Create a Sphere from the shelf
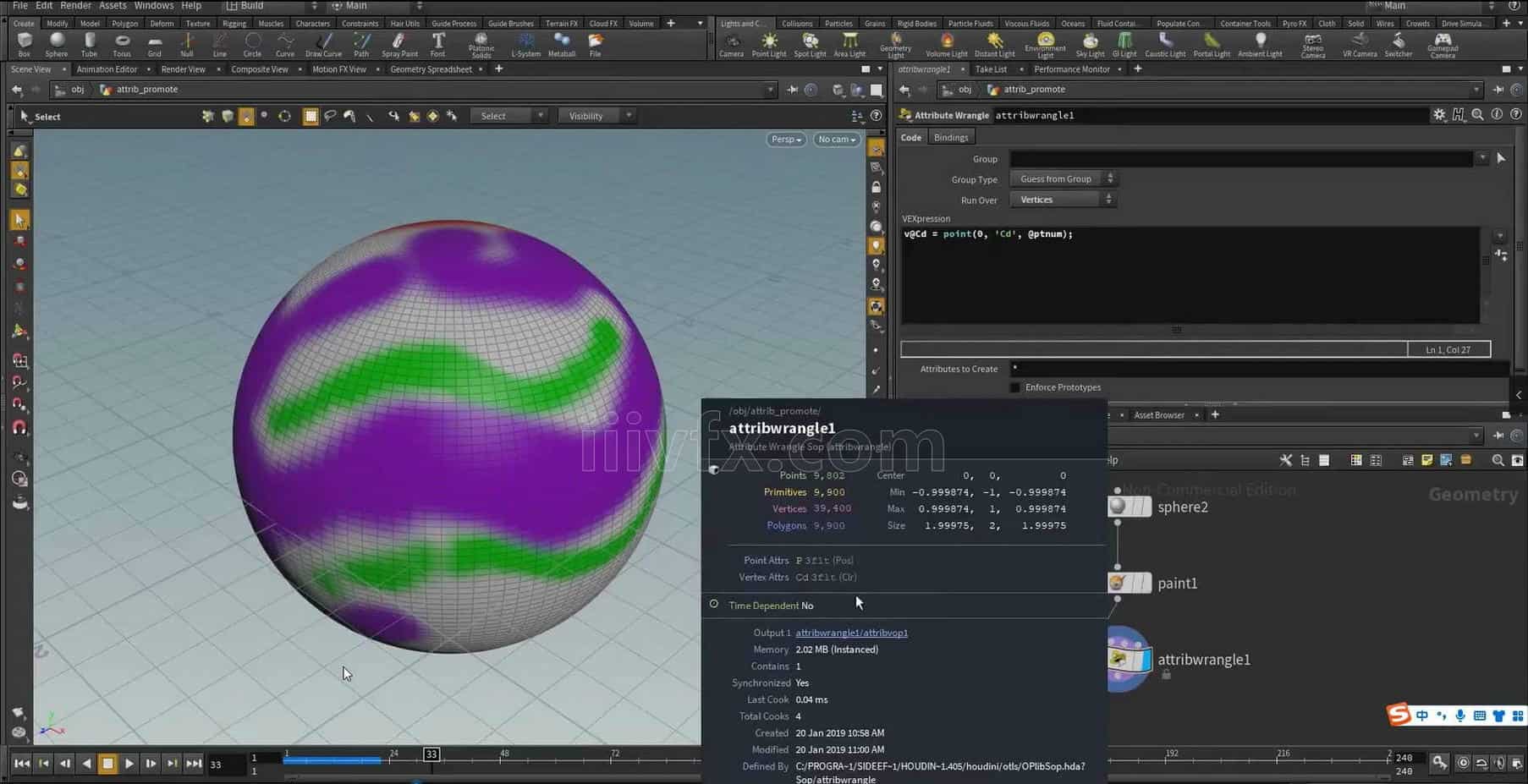The image size is (1528, 784). pos(57,45)
